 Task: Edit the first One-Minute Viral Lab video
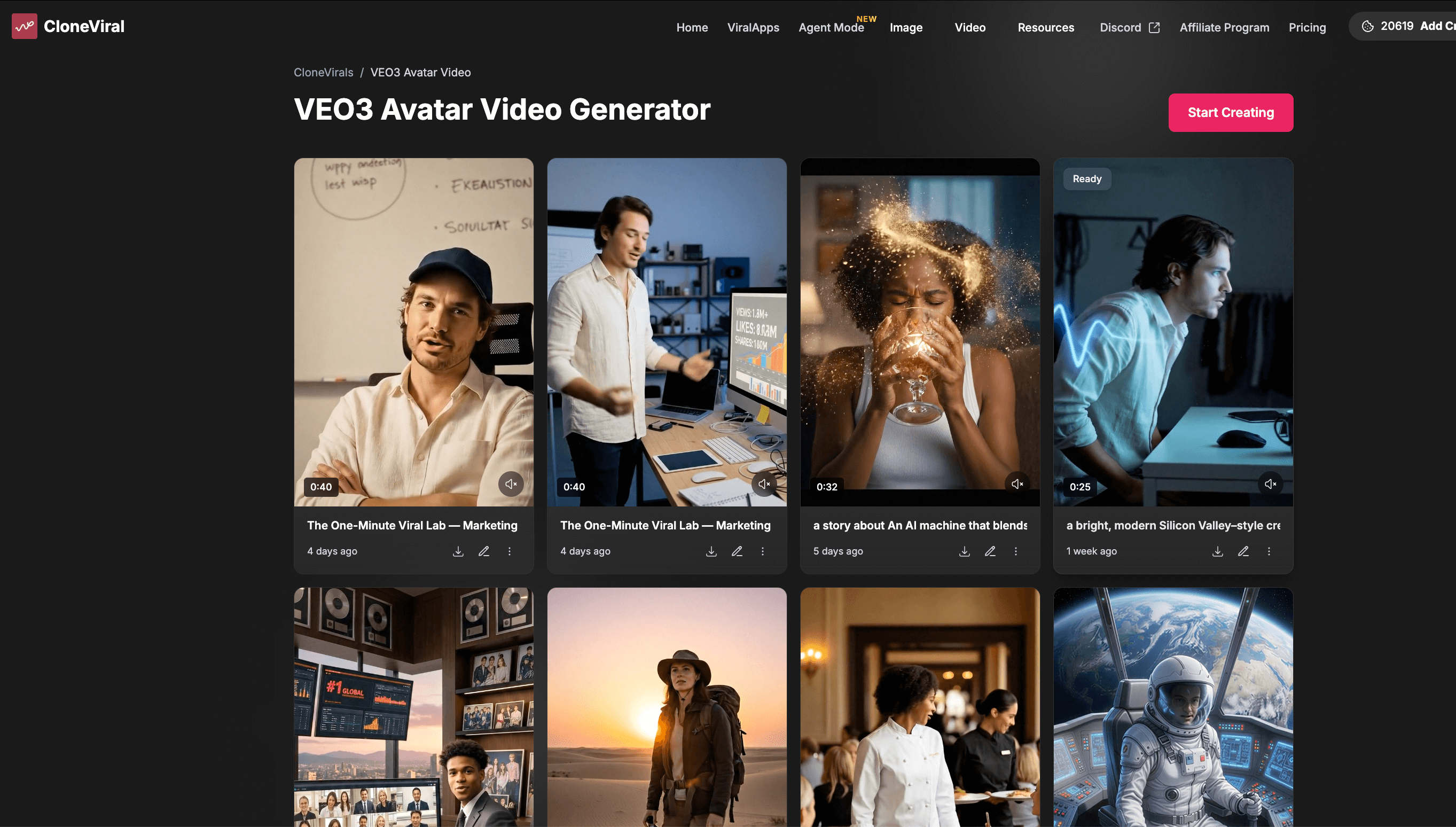[484, 551]
